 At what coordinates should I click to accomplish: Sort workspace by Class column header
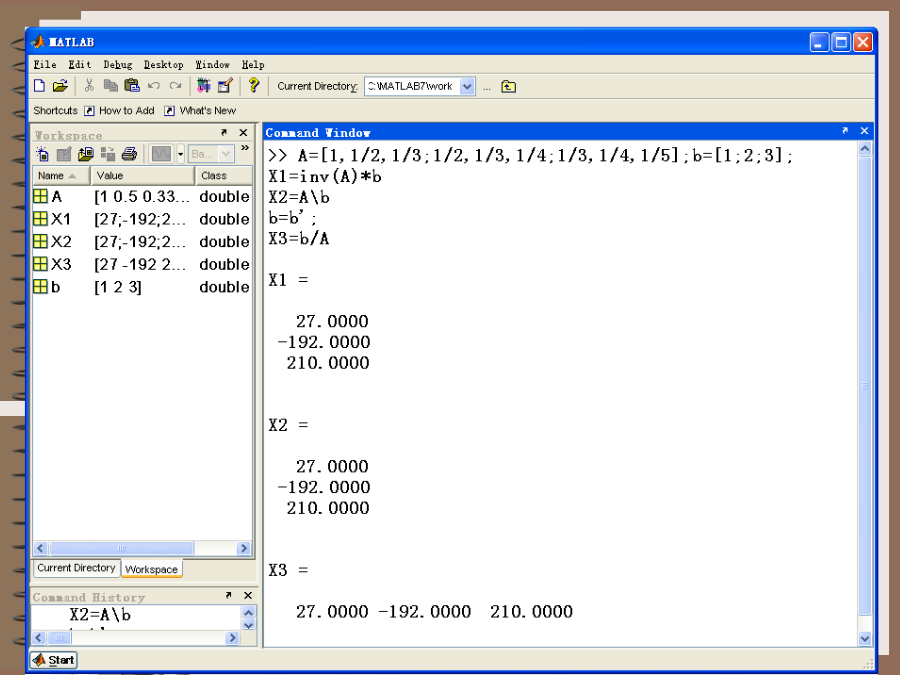[224, 176]
